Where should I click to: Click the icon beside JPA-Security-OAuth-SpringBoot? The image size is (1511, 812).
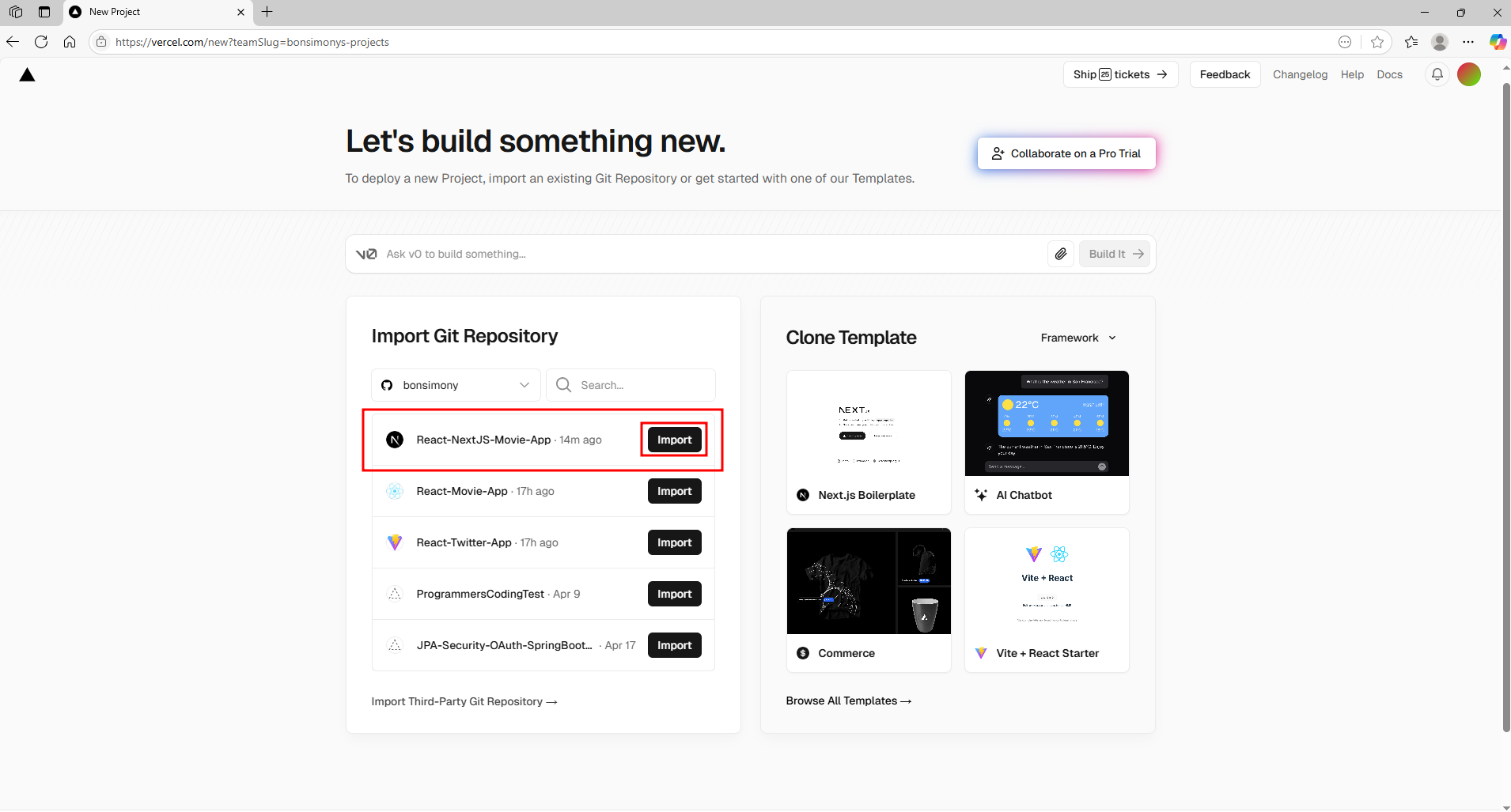point(395,645)
